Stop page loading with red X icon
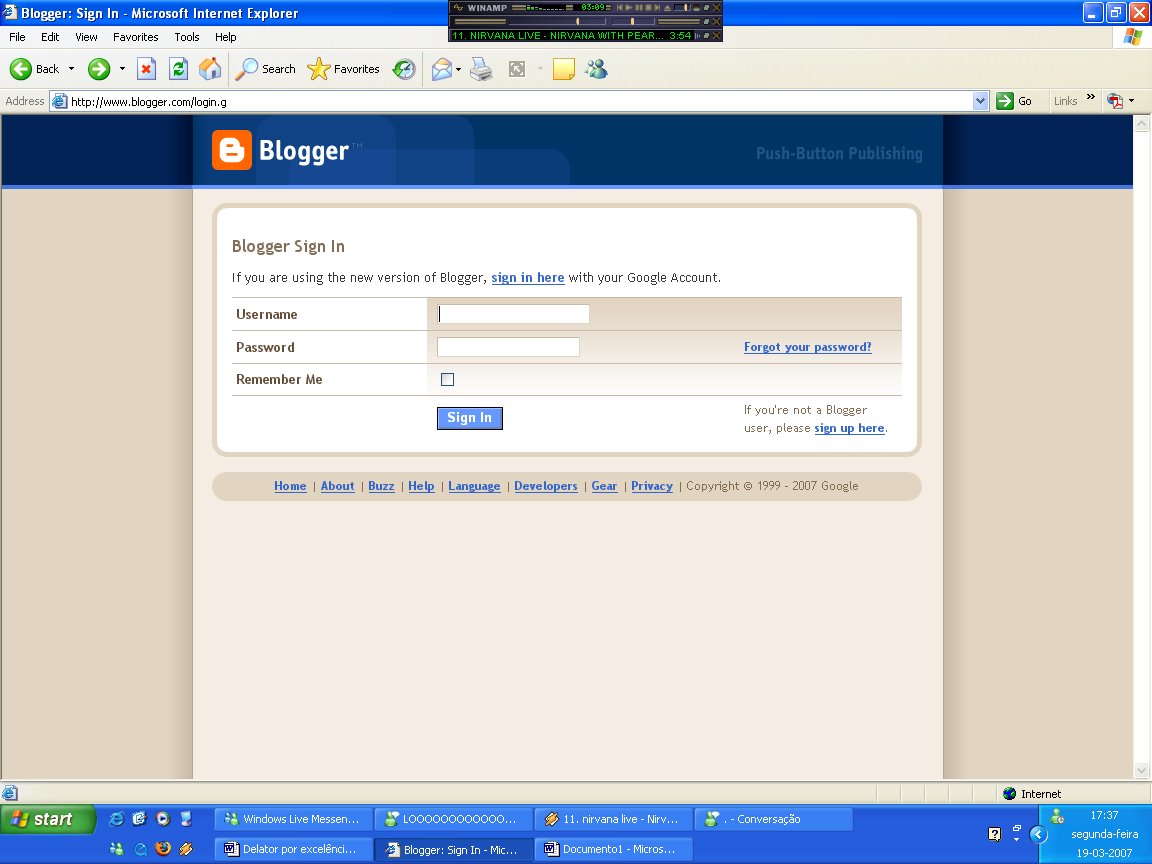 pos(146,69)
